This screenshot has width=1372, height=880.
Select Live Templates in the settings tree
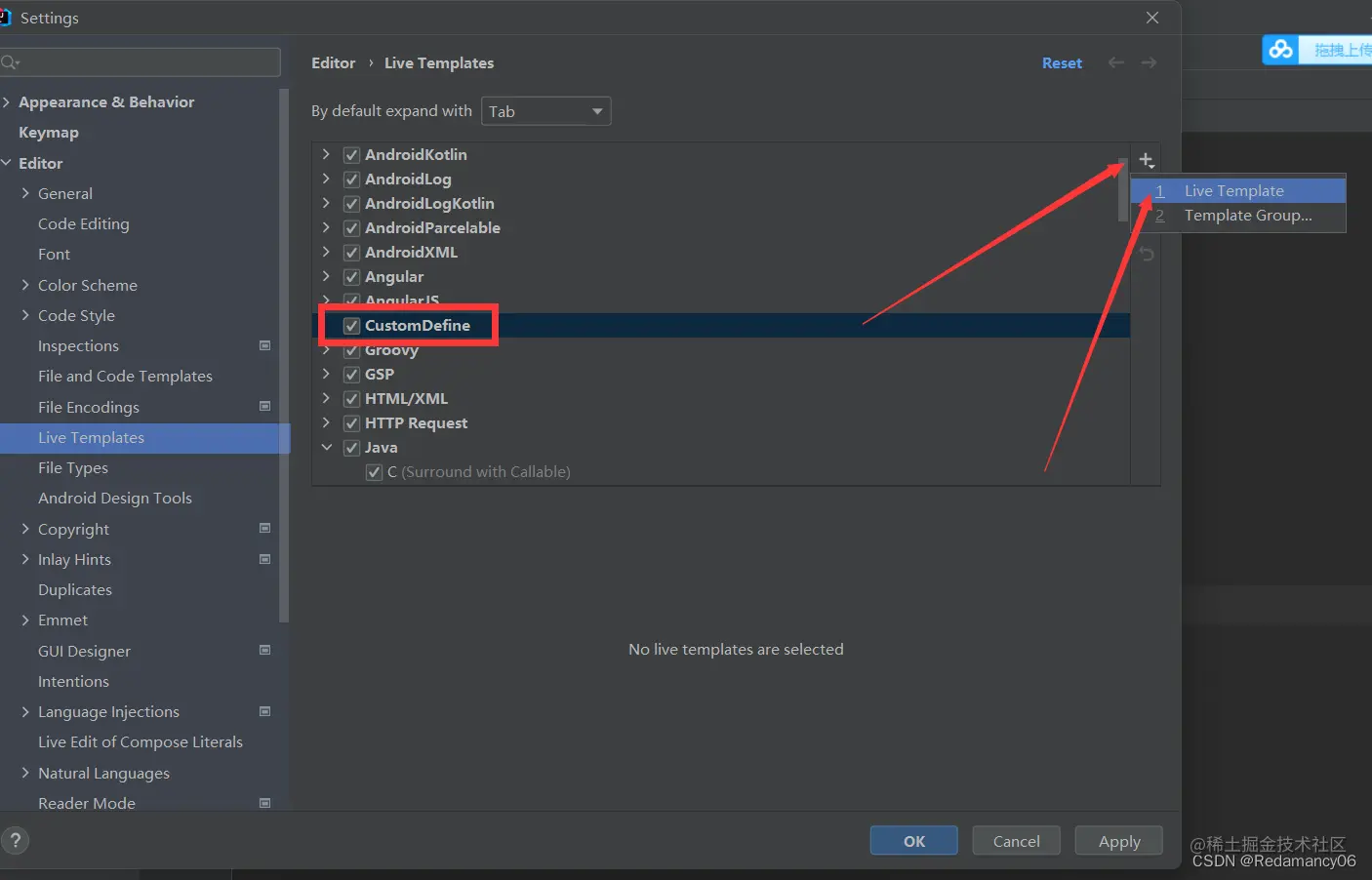click(x=144, y=438)
